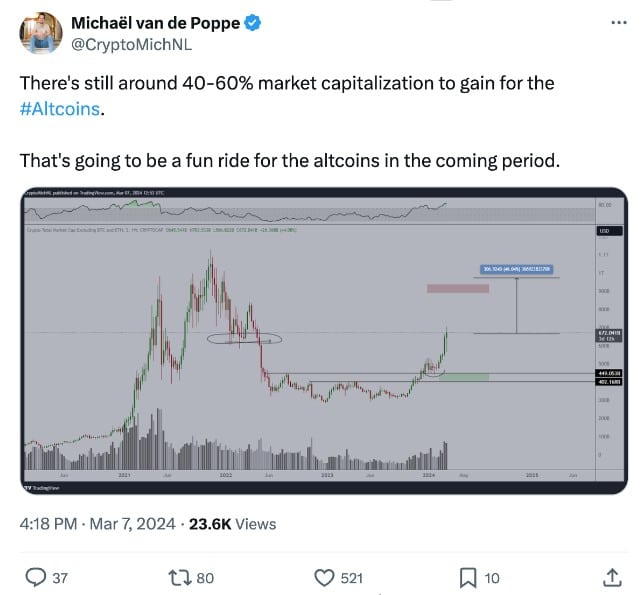Click the ellipse annotation on the chart

[x=245, y=339]
